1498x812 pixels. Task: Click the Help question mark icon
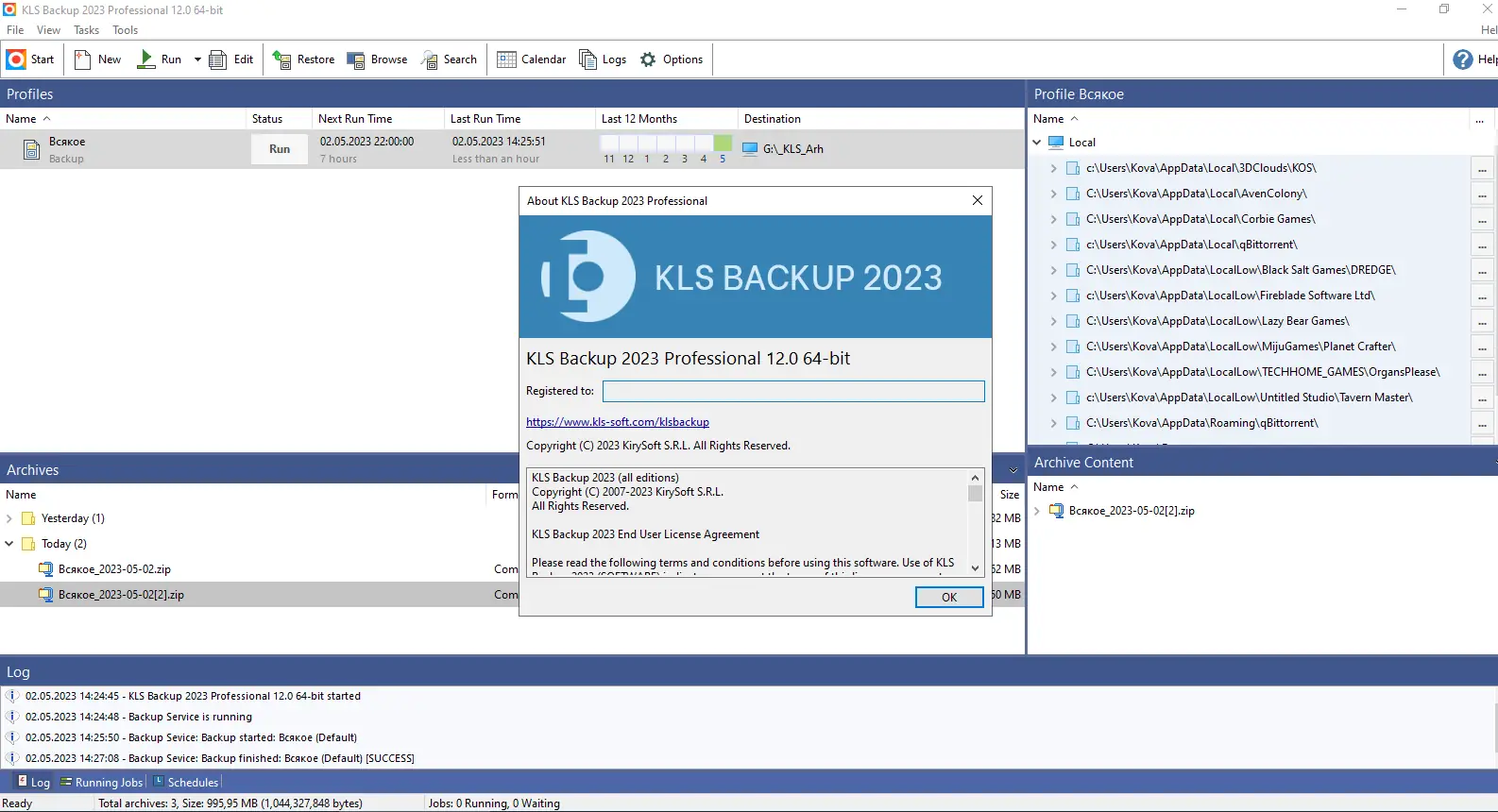pyautogui.click(x=1463, y=59)
